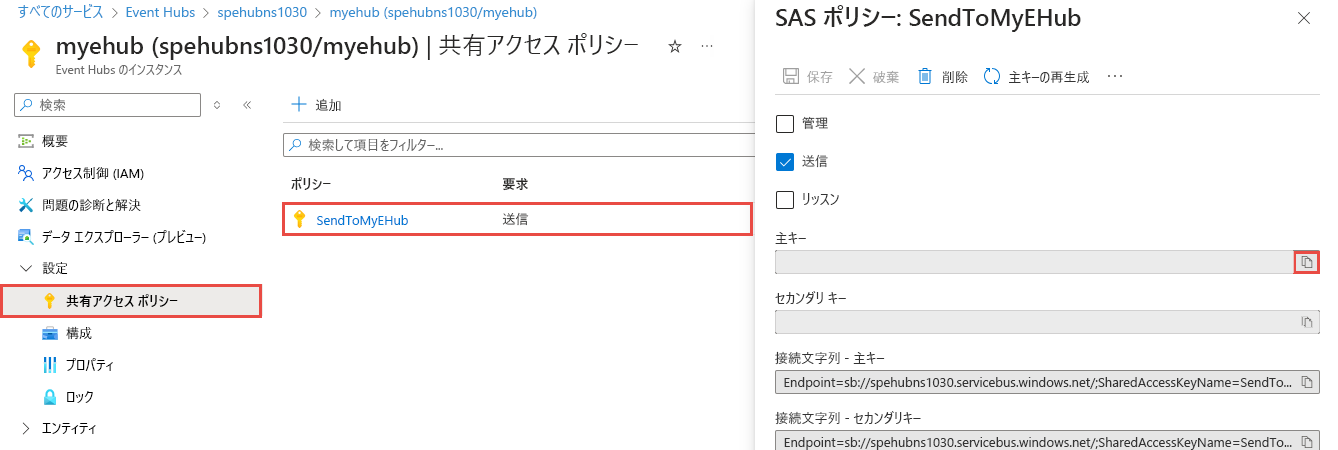Check the リッスン checkbox
This screenshot has width=1338, height=450.
pyautogui.click(x=785, y=199)
